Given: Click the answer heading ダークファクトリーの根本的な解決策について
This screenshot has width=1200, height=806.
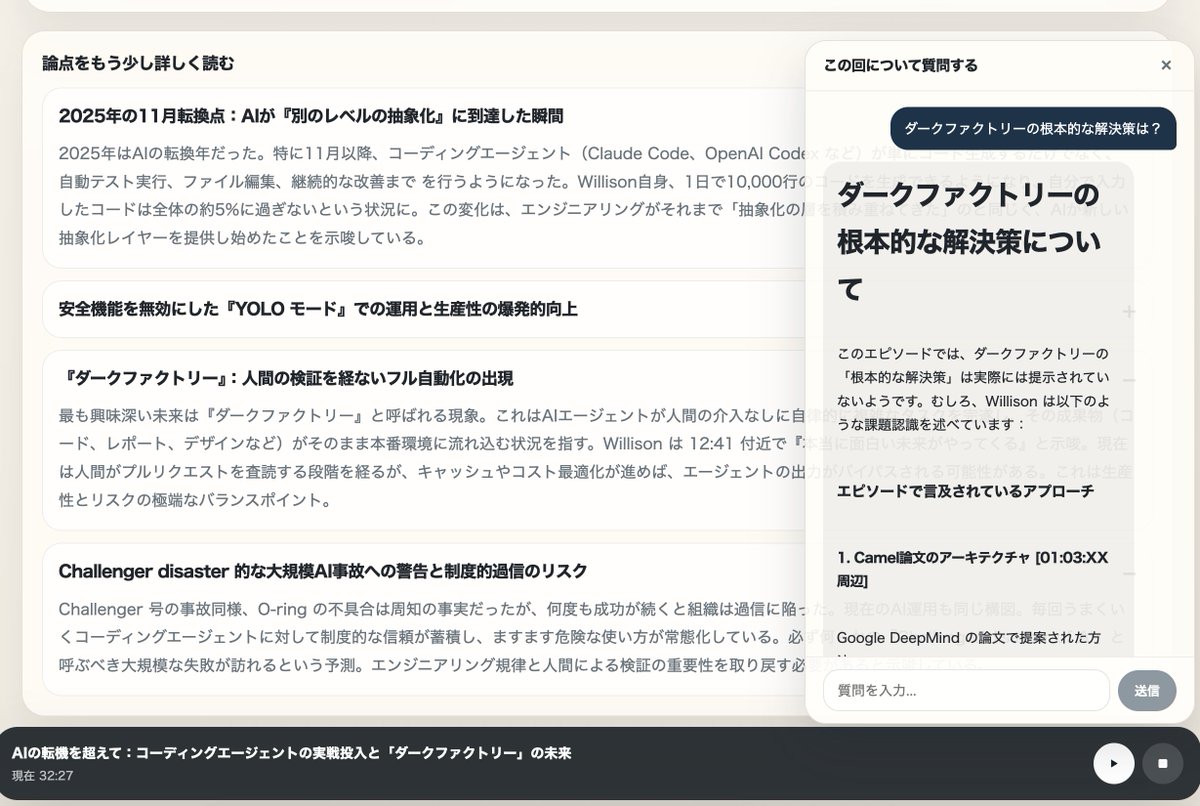Looking at the screenshot, I should click(968, 241).
